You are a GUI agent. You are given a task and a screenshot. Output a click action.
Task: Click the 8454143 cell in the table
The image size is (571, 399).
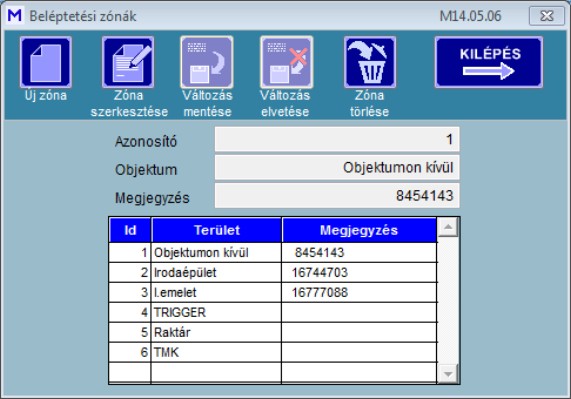359,253
